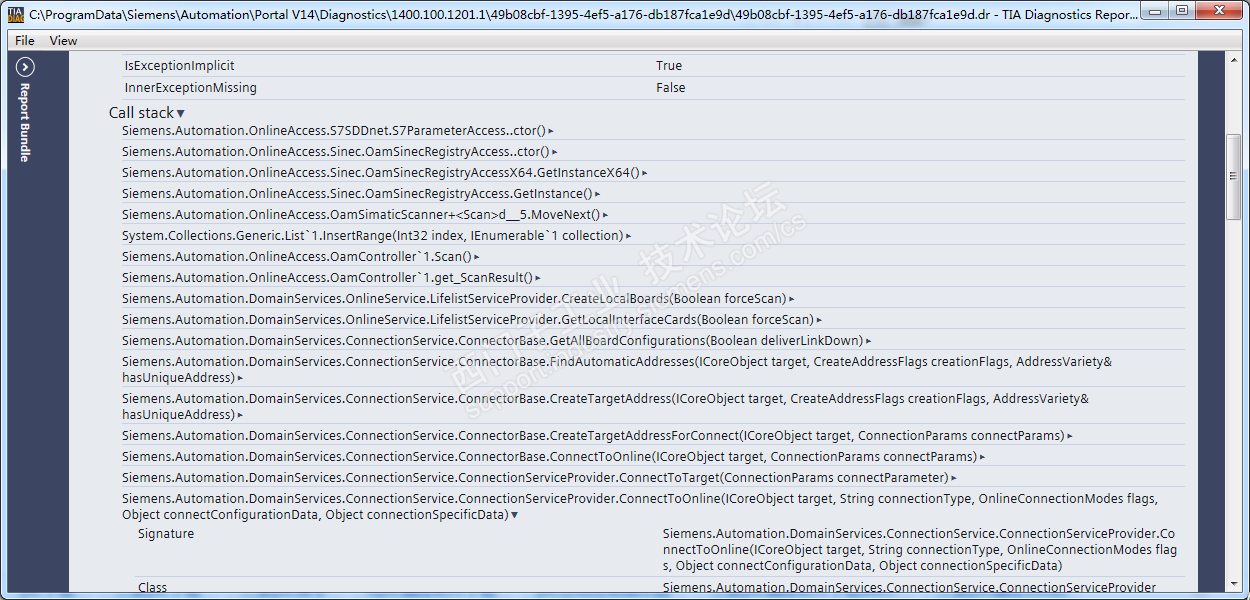
Task: Click the True value of IsExceptionImplicit
Action: 669,66
